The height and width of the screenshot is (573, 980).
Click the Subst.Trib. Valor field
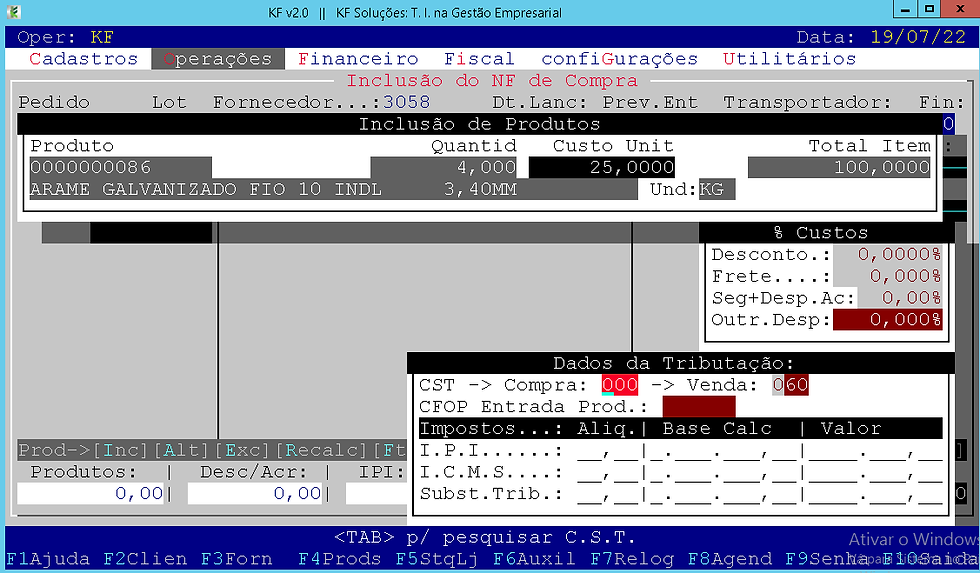coord(876,494)
